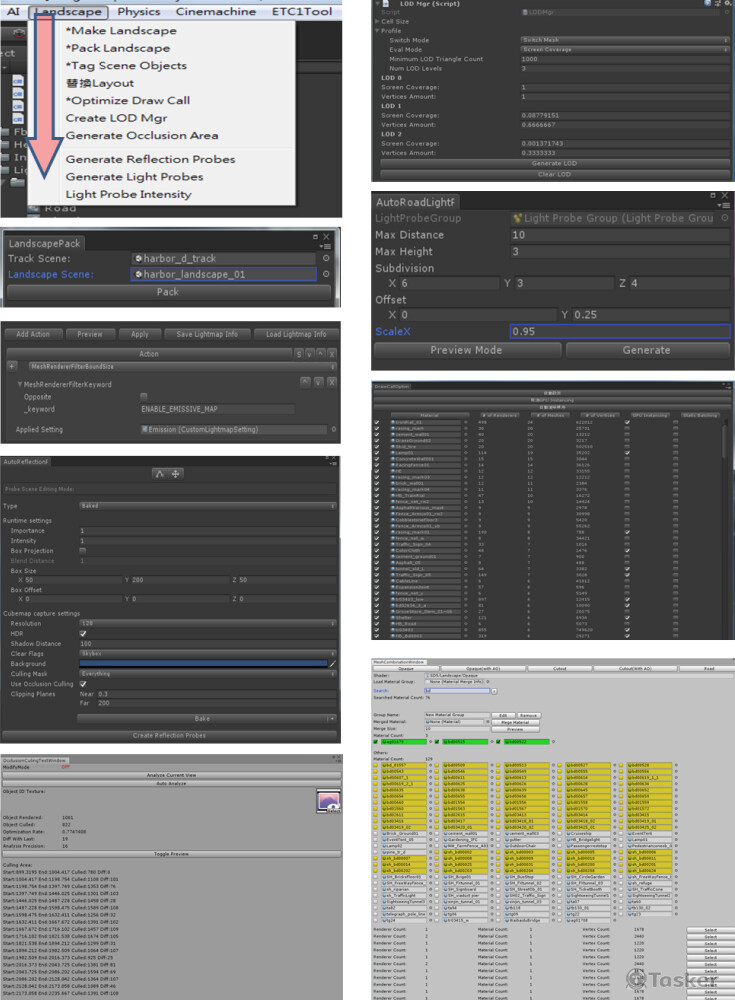The image size is (735, 1000).
Task: Click Max Distance field showing 10
Action: pos(620,235)
